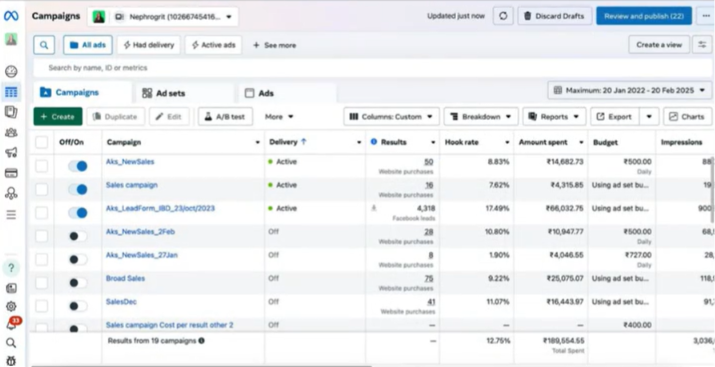This screenshot has width=715, height=367.
Task: Open the Settings gear icon
Action: coord(11,306)
